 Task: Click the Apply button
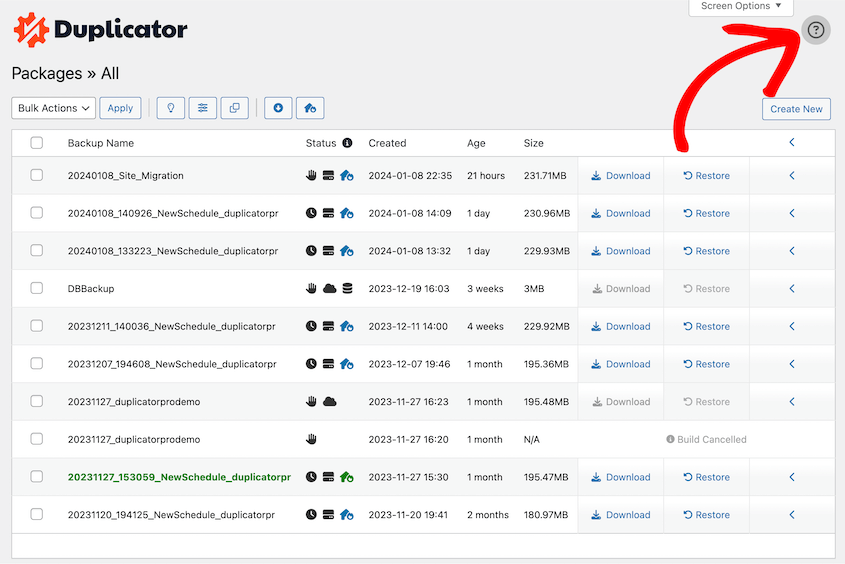click(x=120, y=108)
